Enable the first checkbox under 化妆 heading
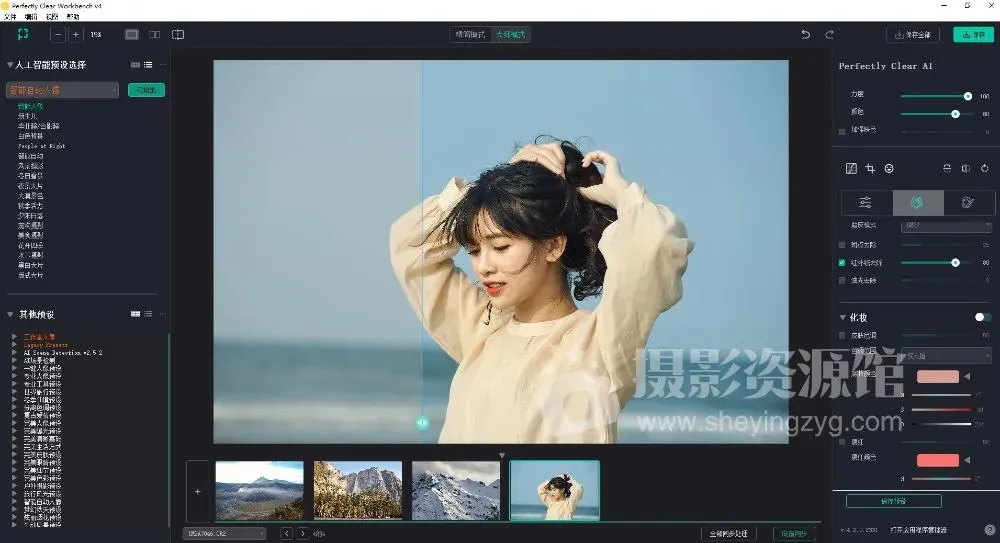1000x543 pixels. coord(842,336)
